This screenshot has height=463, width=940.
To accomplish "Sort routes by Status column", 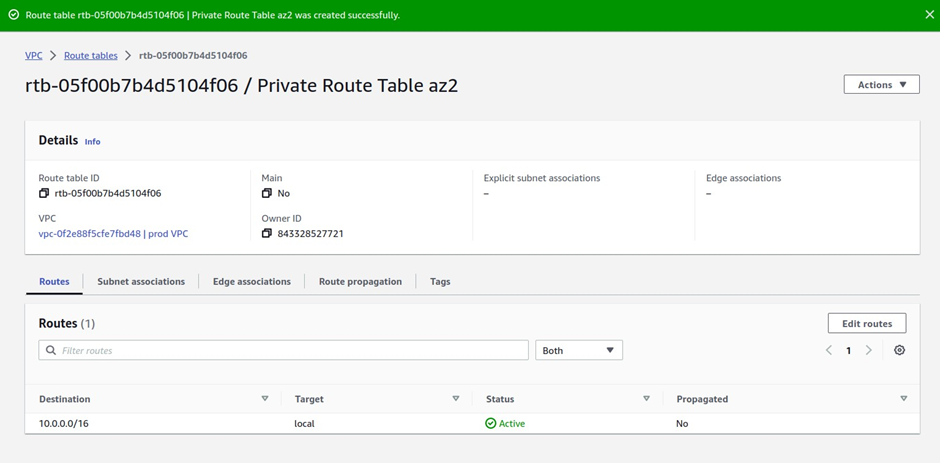I will [646, 398].
